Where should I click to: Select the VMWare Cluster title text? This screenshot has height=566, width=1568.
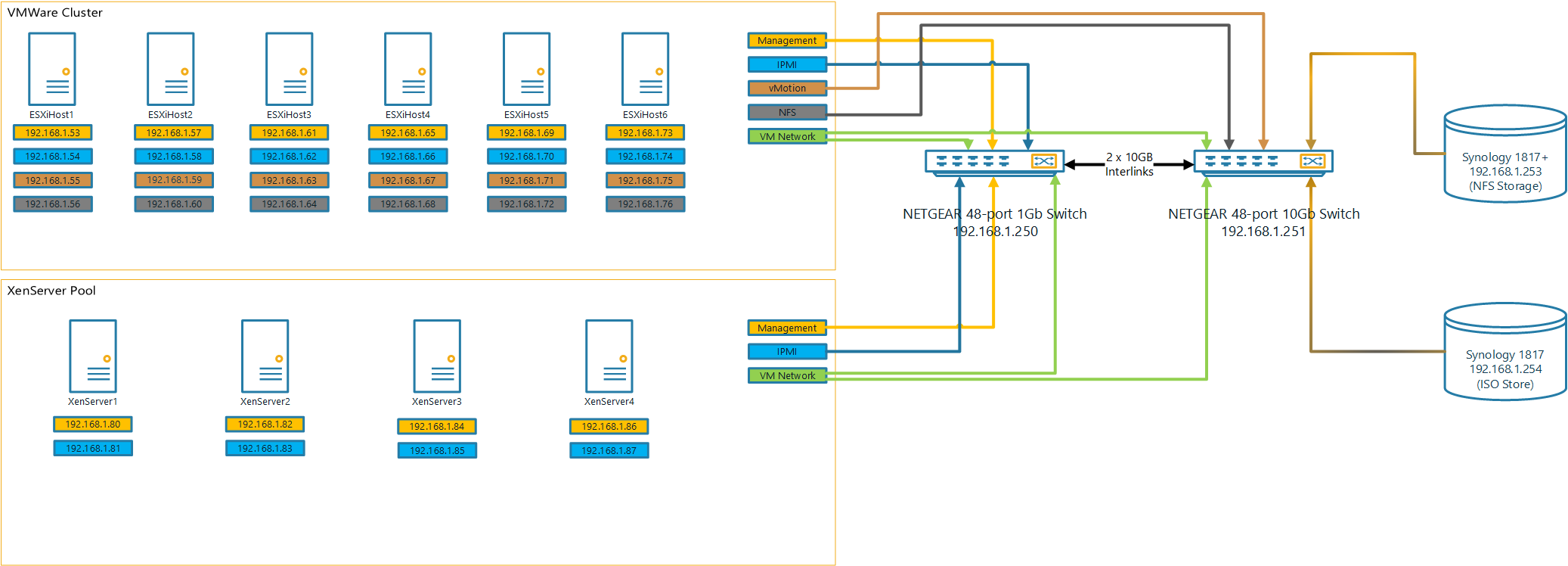(55, 13)
